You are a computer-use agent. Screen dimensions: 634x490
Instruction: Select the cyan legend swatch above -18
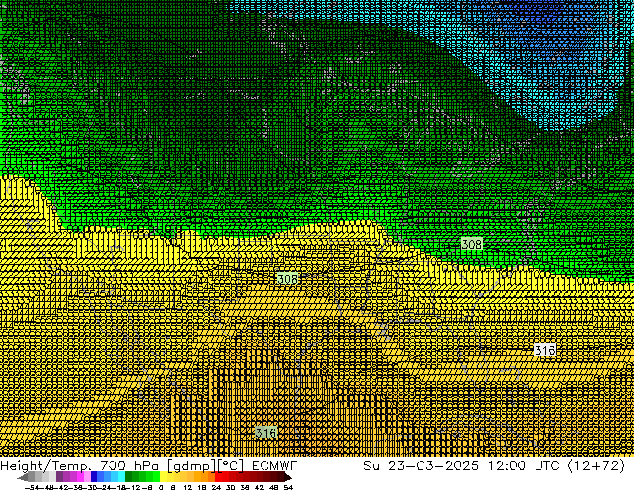coord(122,477)
